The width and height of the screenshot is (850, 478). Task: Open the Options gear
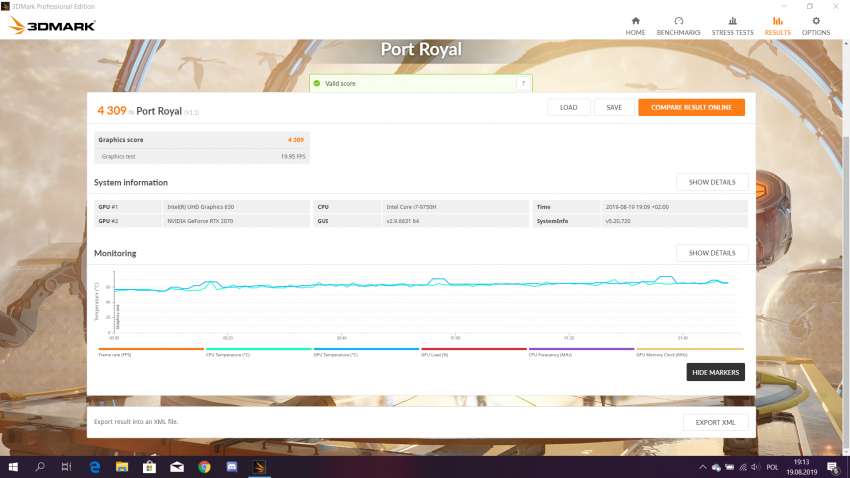pos(815,25)
